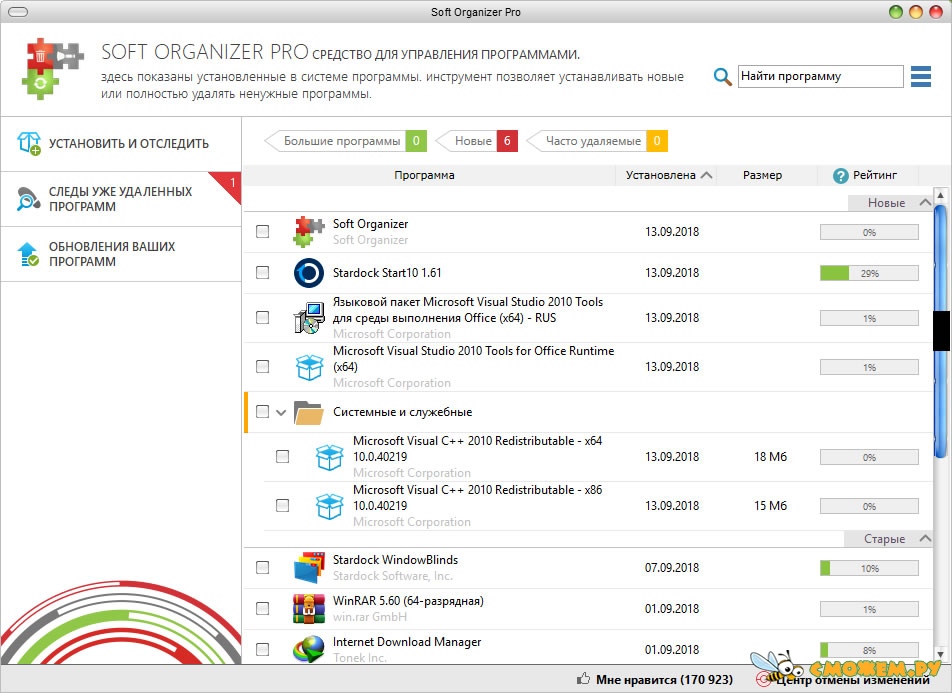Open СЛЕДЫ УЖЕ УДАЛЕННЫХ ПРОГРАММ section
This screenshot has height=693, width=952.
pos(121,199)
